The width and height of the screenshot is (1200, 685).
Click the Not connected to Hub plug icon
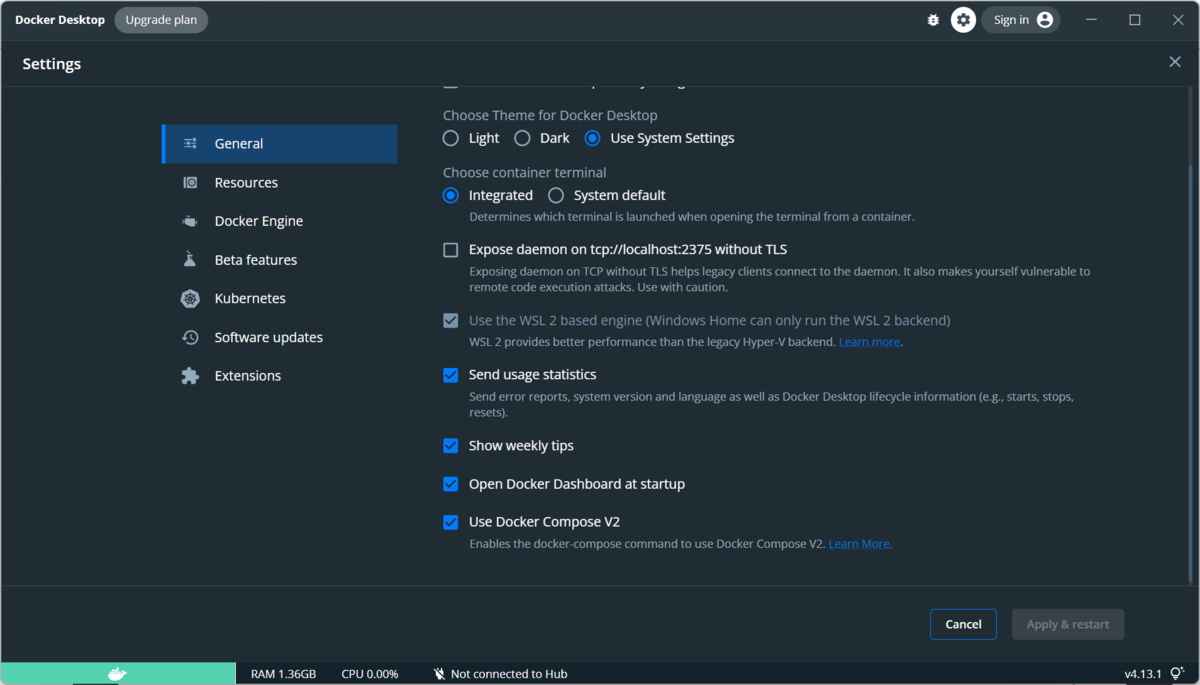(439, 674)
